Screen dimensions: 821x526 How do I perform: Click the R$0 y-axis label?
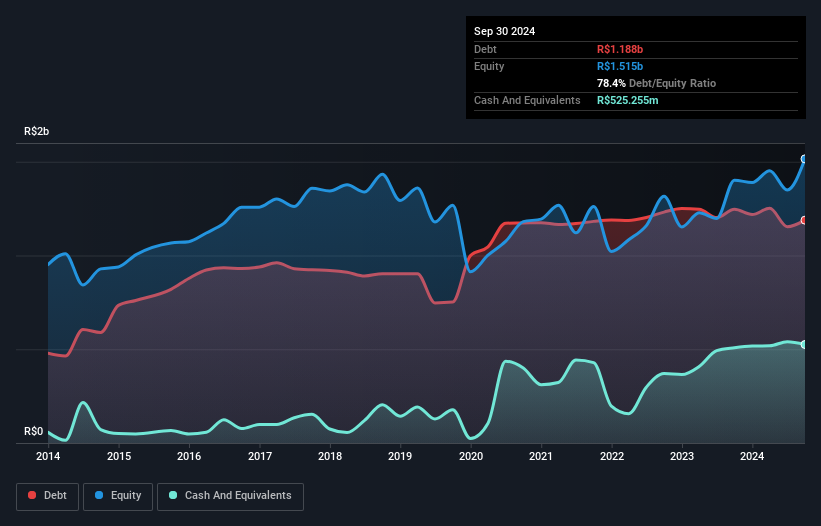pos(34,431)
